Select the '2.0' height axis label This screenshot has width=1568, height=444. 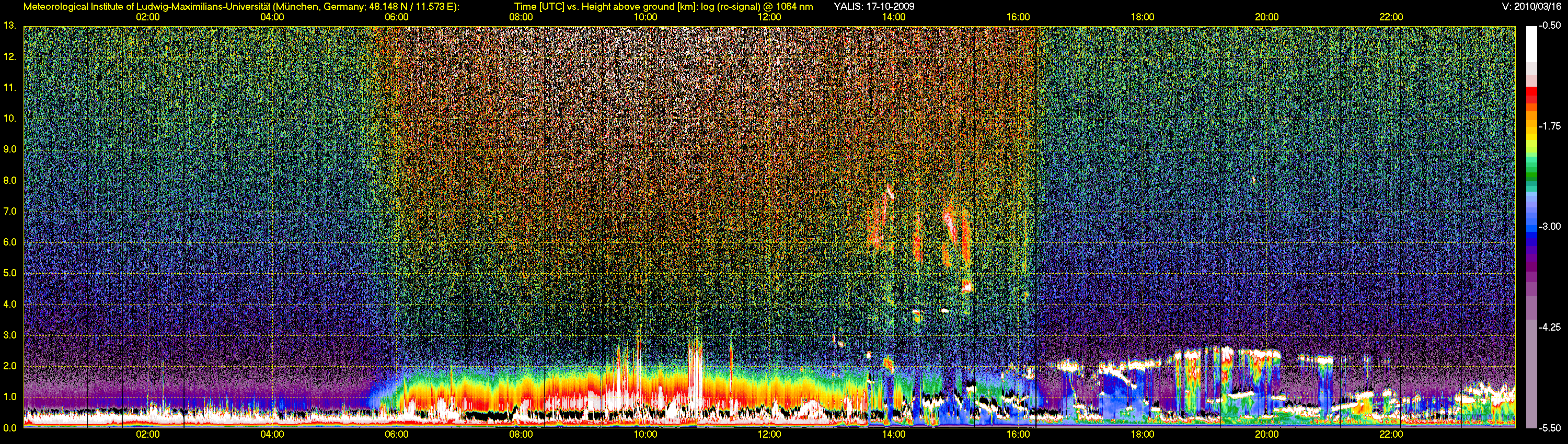coord(10,366)
